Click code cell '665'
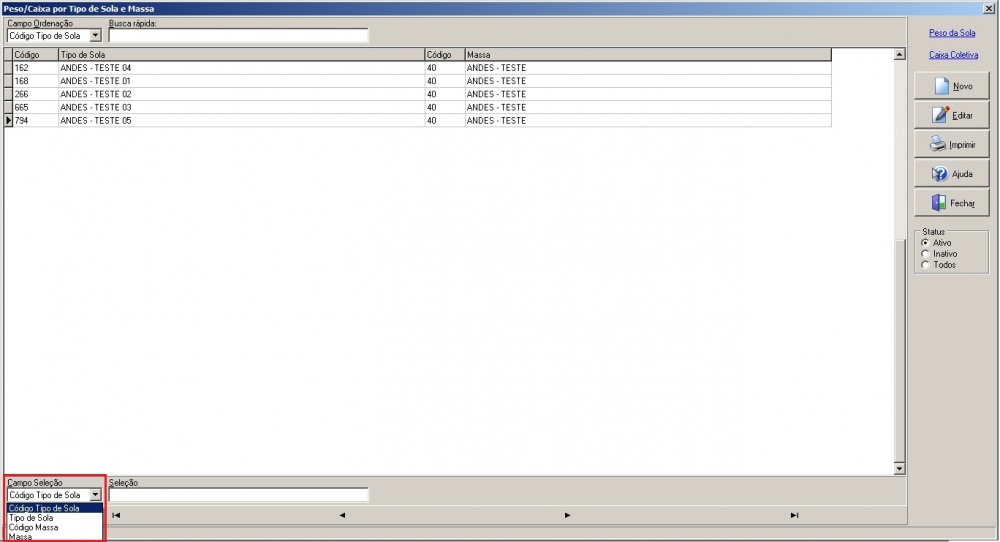The width and height of the screenshot is (1000, 542). tap(36, 107)
